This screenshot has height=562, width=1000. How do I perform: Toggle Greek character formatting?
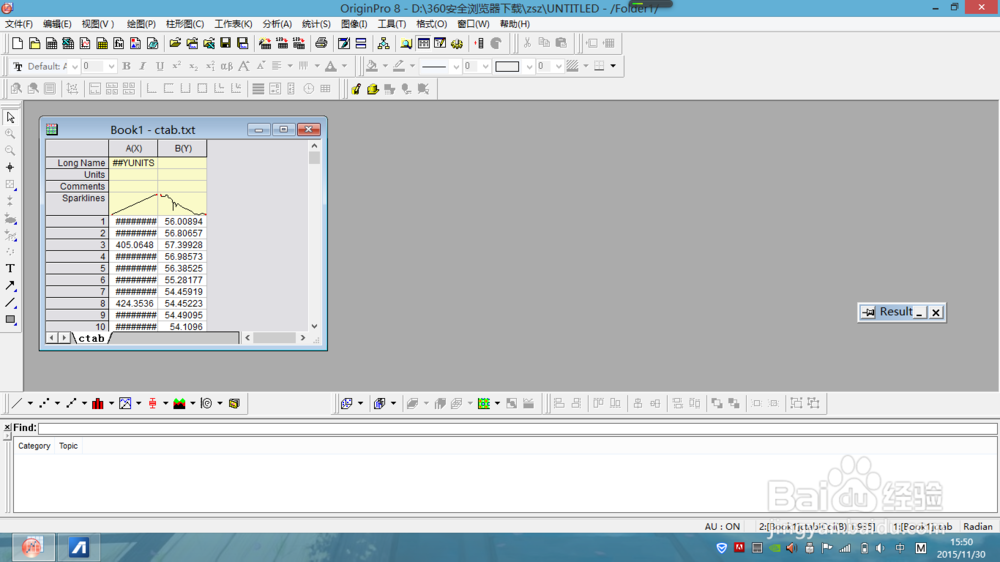click(x=226, y=66)
